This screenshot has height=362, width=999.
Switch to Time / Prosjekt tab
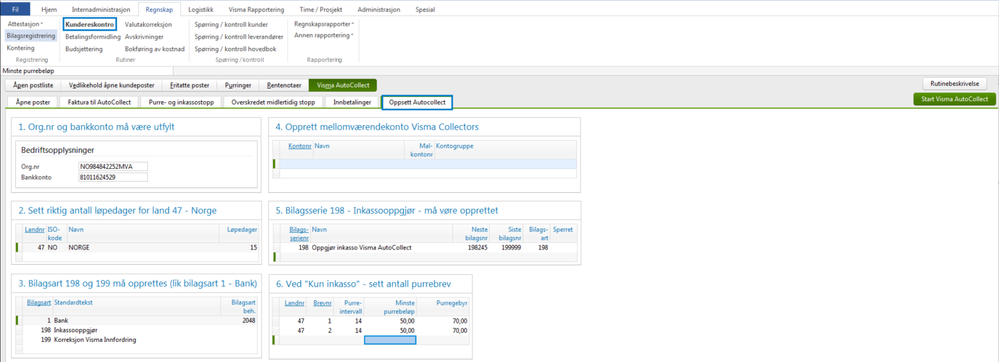(x=322, y=10)
